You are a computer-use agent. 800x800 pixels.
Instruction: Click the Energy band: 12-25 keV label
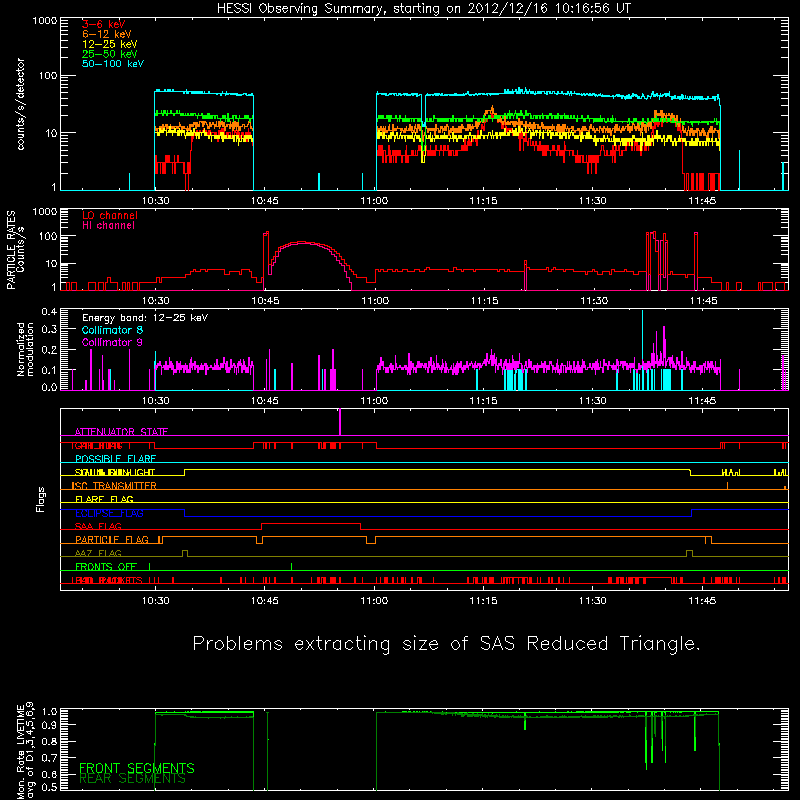[145, 318]
